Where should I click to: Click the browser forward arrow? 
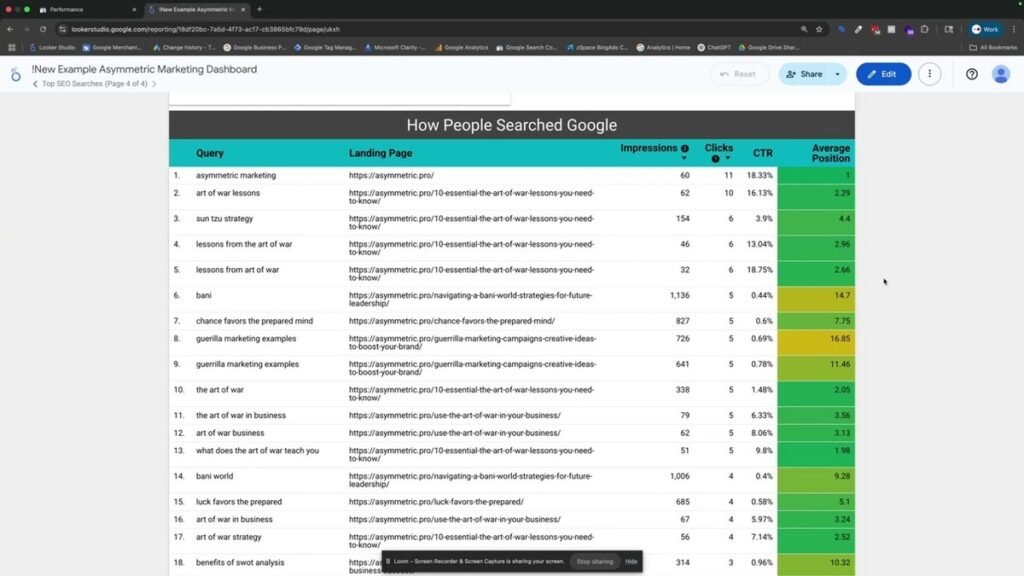(26, 29)
